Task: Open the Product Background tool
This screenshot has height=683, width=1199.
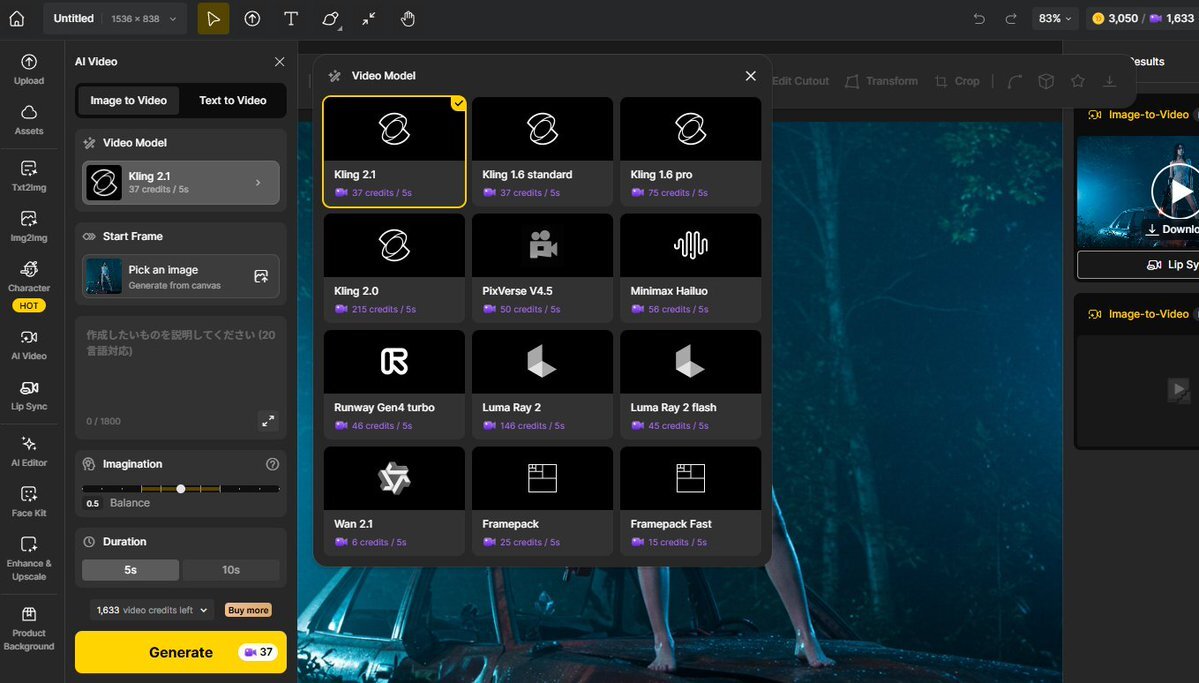Action: 29,629
